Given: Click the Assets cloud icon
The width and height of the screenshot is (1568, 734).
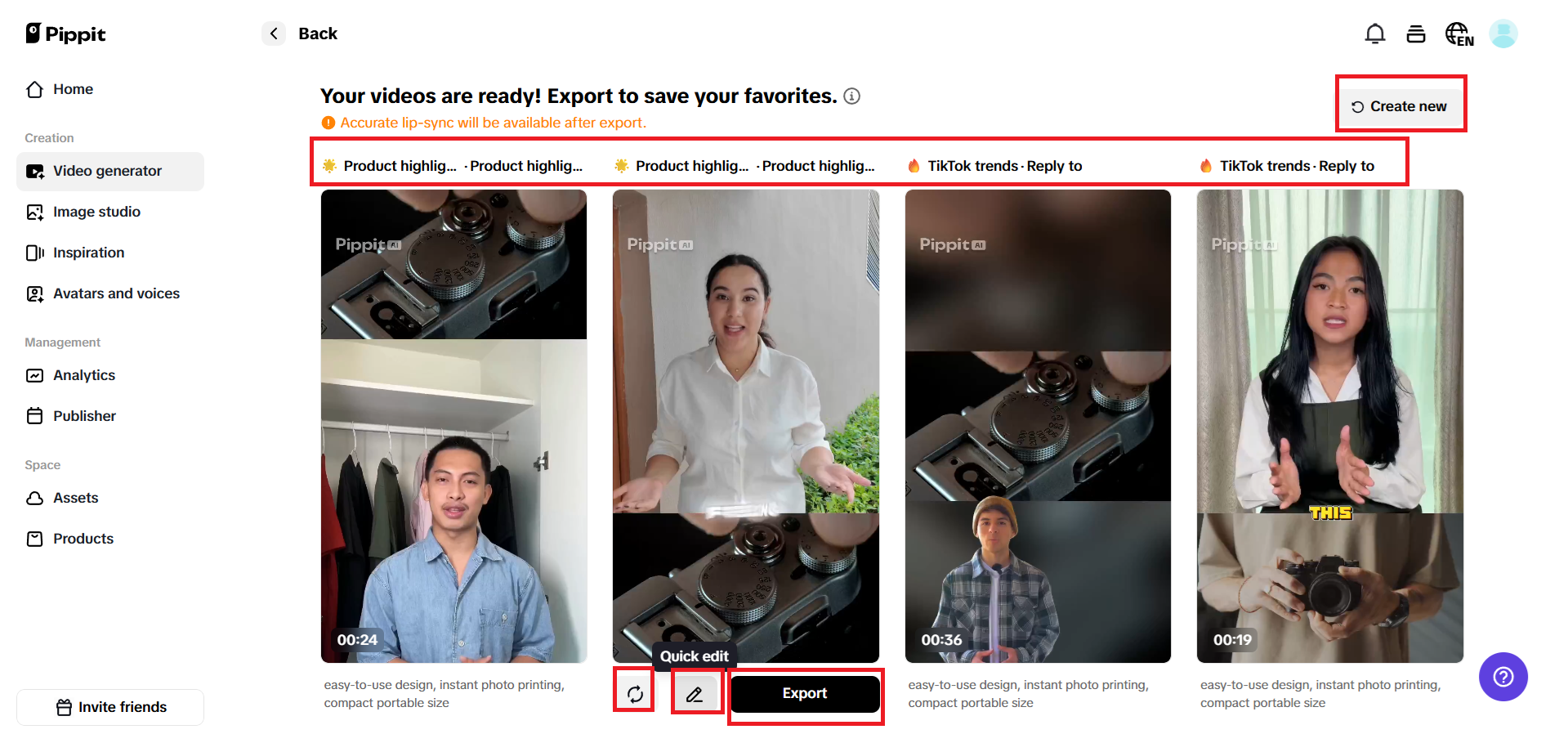Looking at the screenshot, I should pos(34,498).
